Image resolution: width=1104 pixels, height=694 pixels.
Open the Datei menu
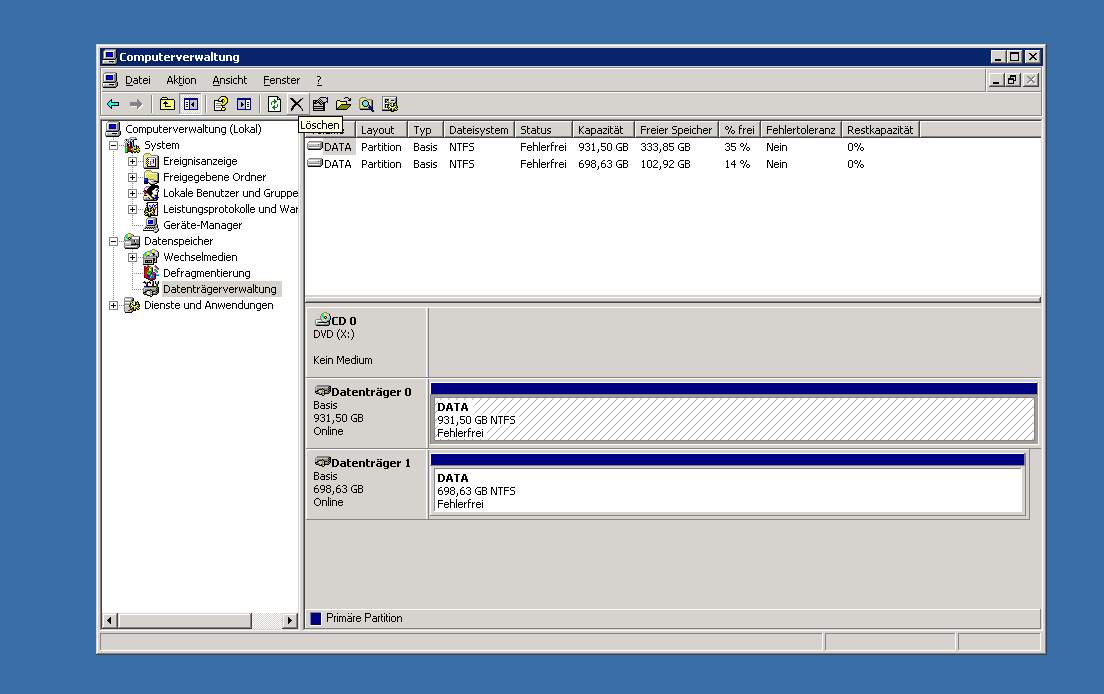[138, 80]
